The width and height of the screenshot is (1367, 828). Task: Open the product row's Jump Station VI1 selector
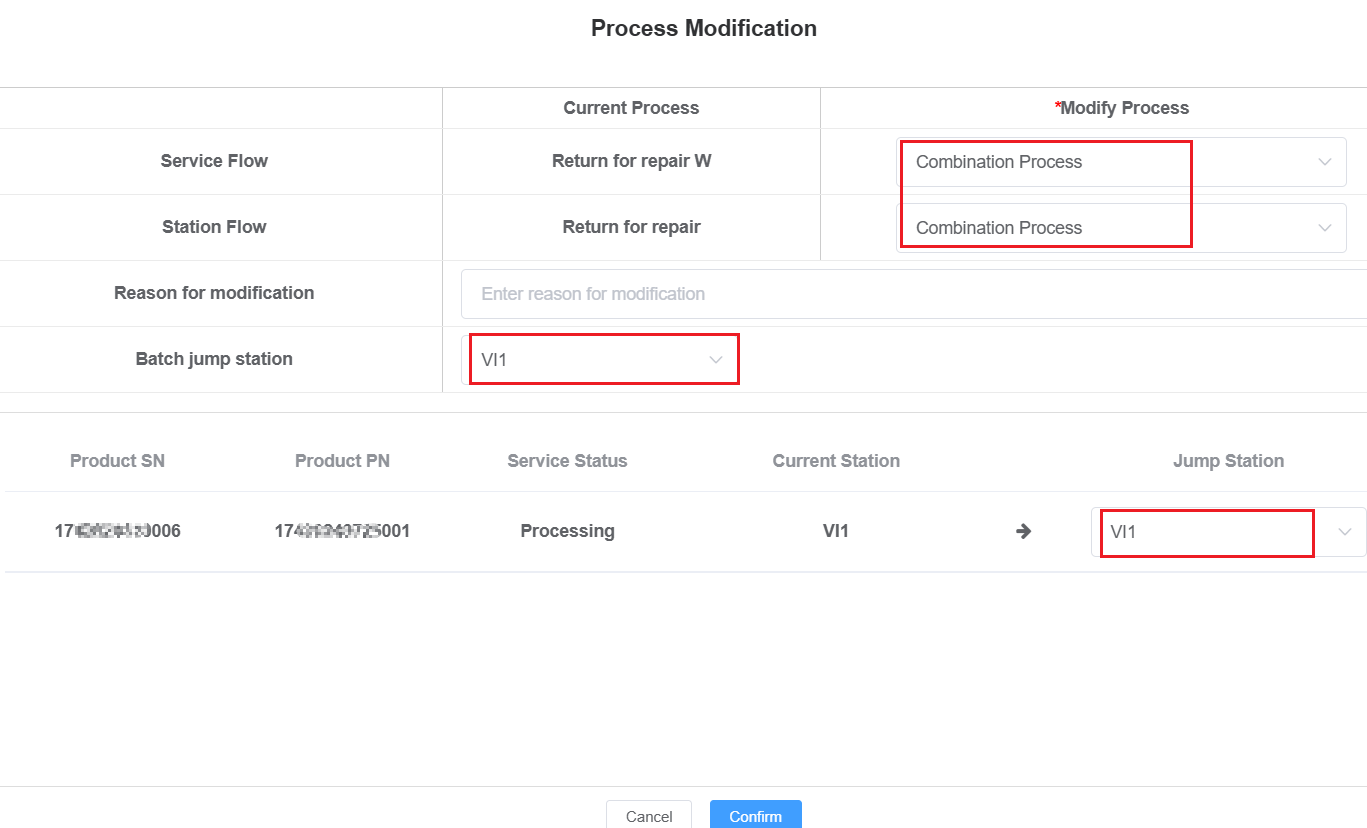pyautogui.click(x=1210, y=532)
